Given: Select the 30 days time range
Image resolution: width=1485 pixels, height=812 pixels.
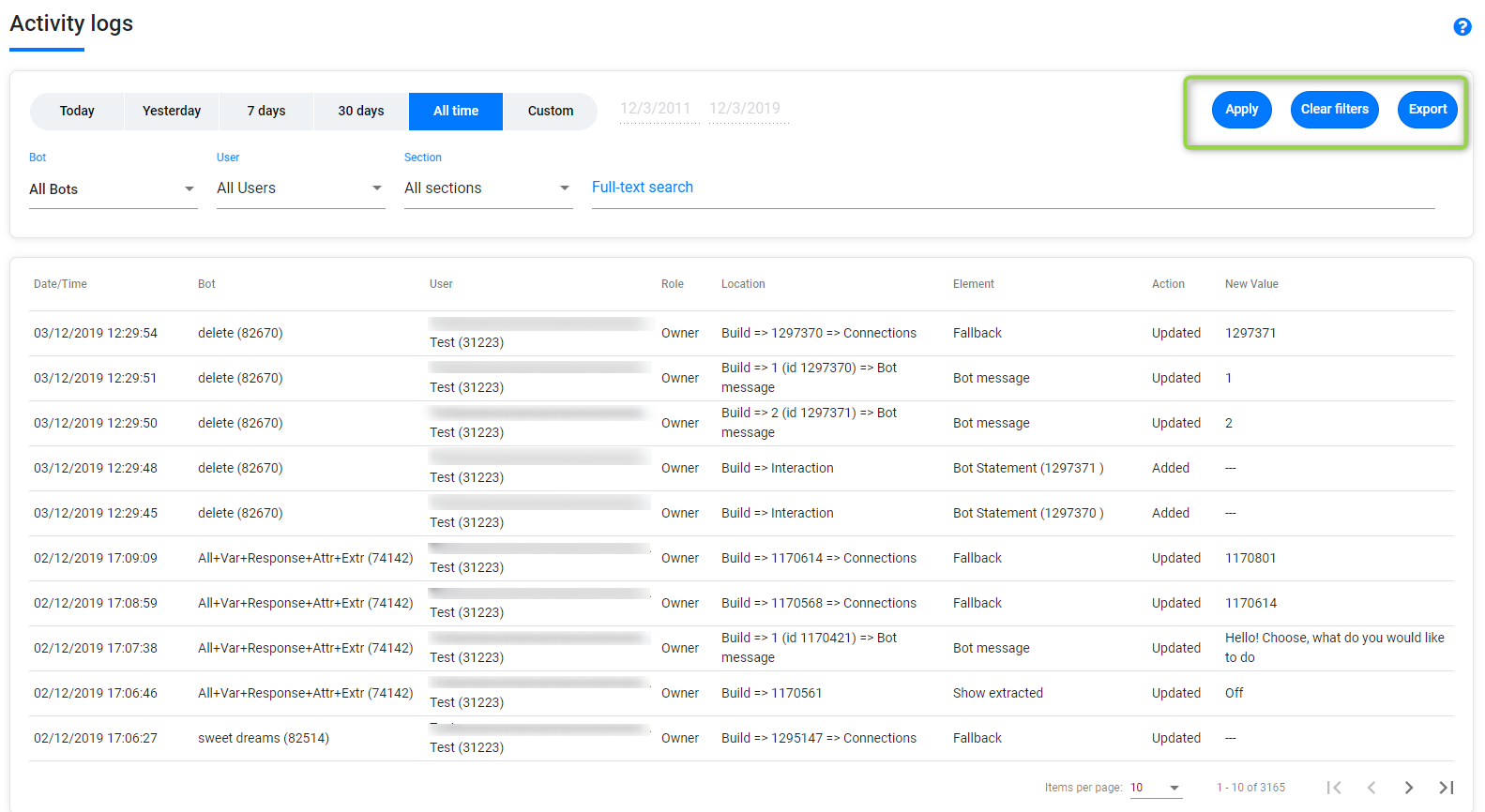Looking at the screenshot, I should pos(361,111).
